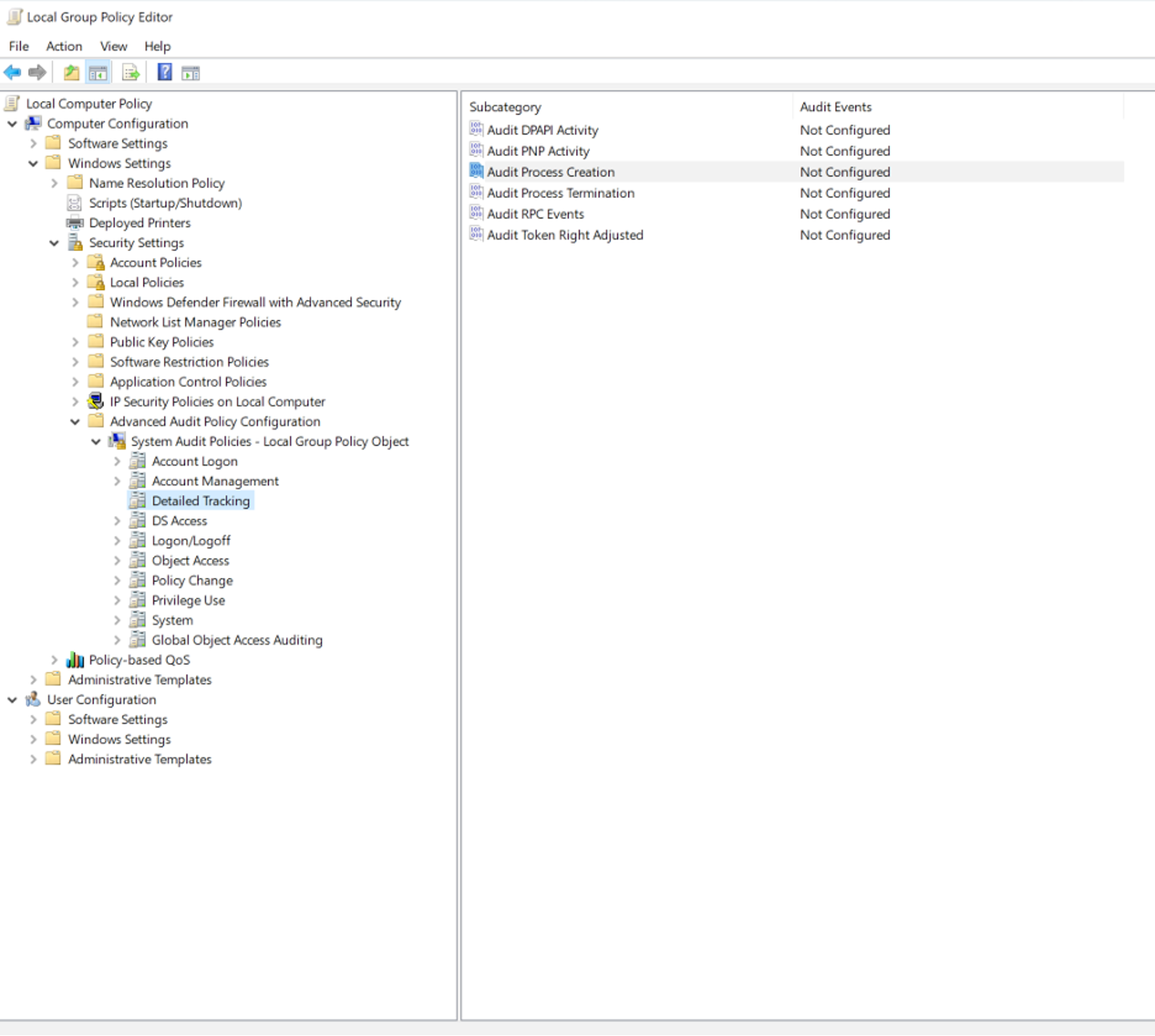Collapse the Computer Configuration node
This screenshot has height=1036, width=1155.
click(12, 124)
